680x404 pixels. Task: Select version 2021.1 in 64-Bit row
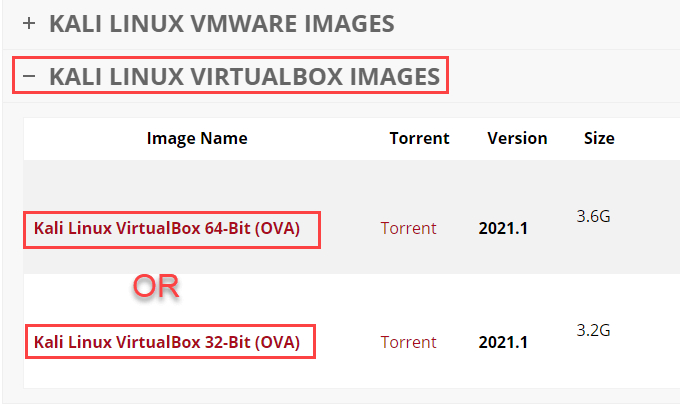[503, 228]
